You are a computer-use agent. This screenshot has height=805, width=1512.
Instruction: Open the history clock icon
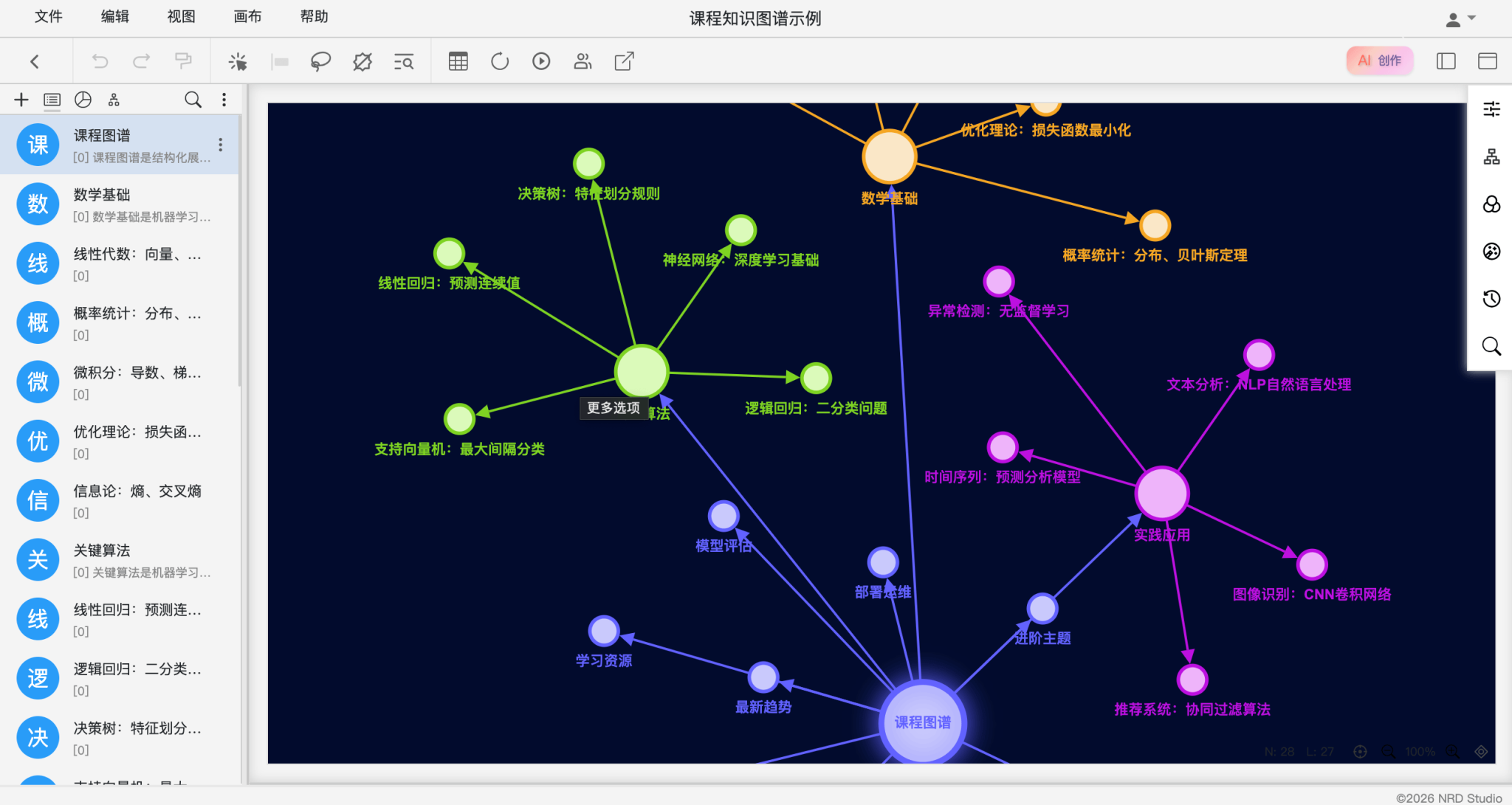coord(1491,299)
